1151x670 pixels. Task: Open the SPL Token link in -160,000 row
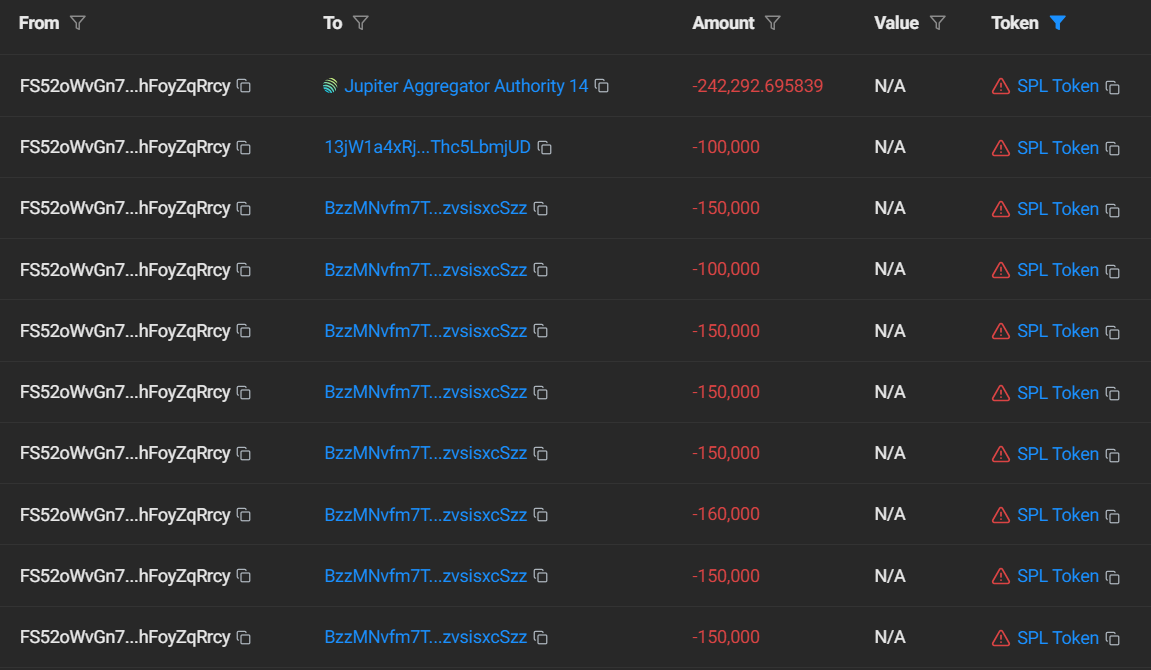[x=1057, y=515]
